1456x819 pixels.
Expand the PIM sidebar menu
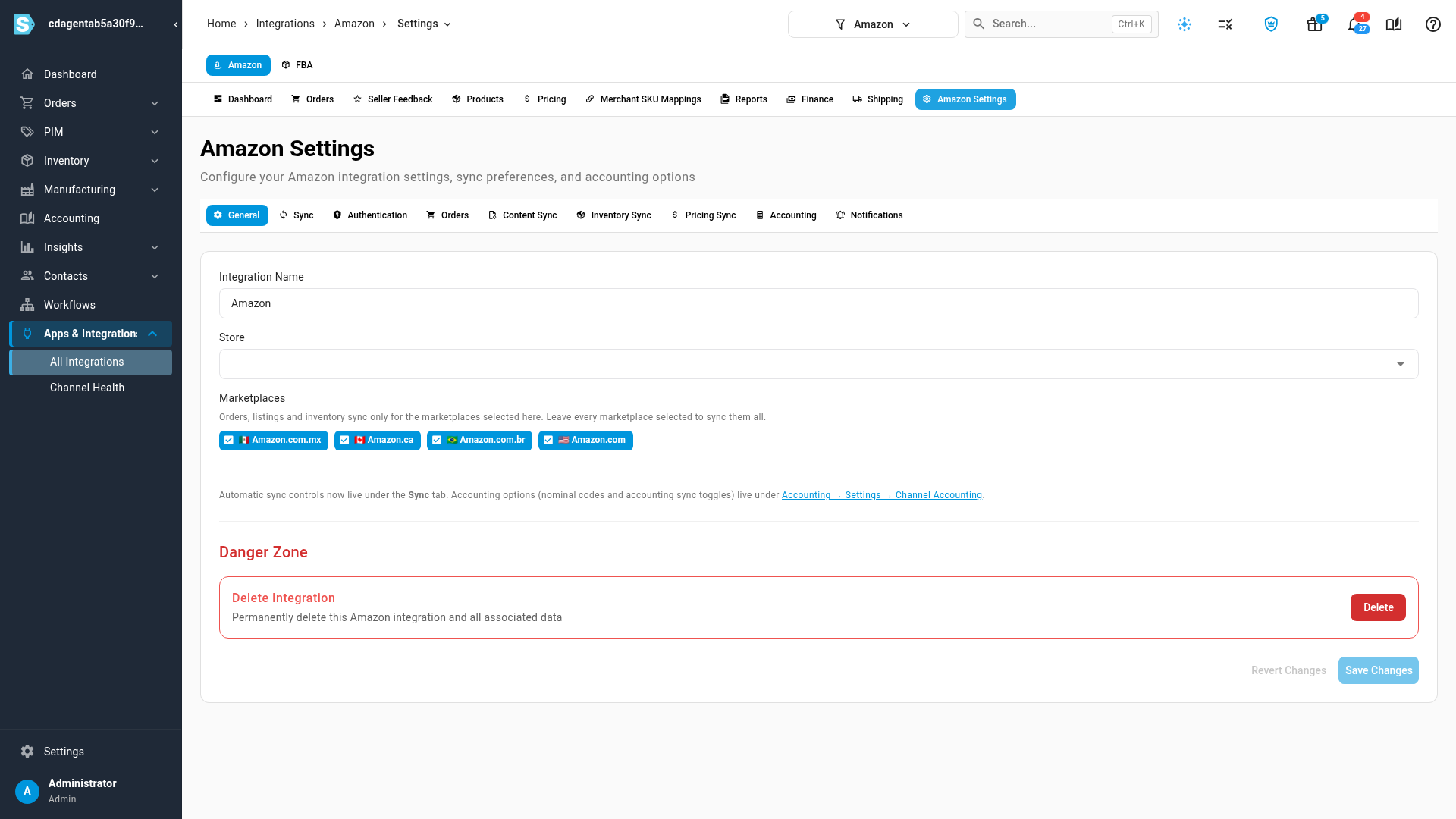155,132
